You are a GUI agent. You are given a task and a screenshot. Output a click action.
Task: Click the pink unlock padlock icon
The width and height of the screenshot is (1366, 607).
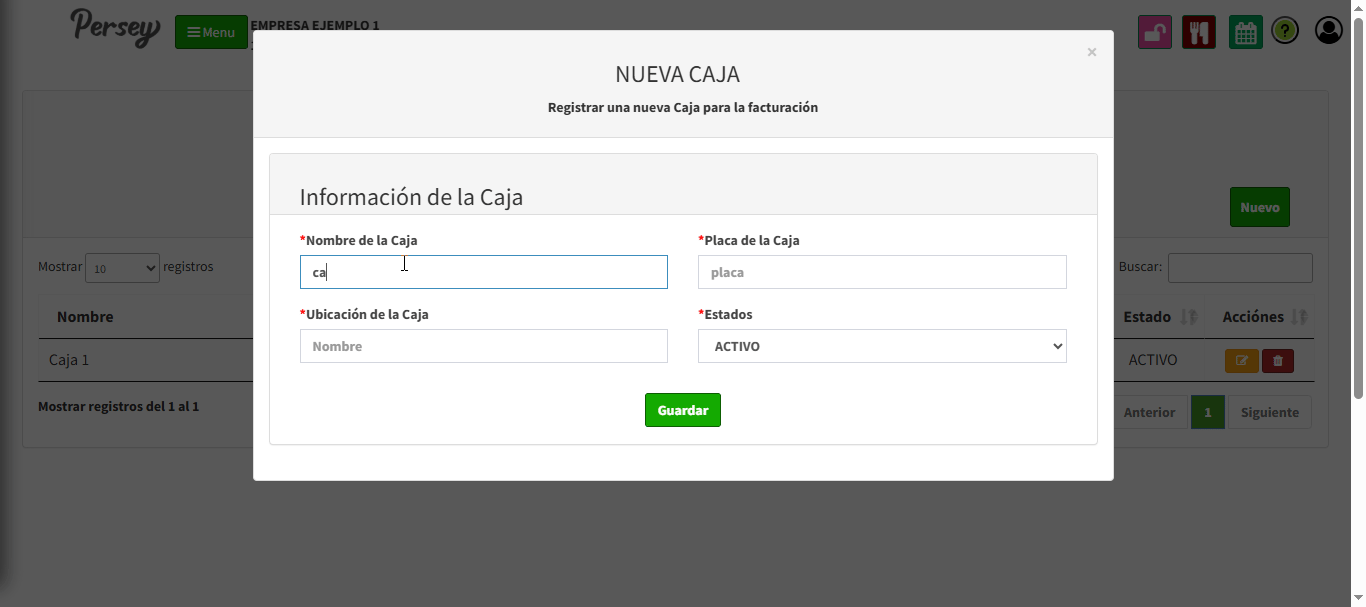click(1155, 32)
